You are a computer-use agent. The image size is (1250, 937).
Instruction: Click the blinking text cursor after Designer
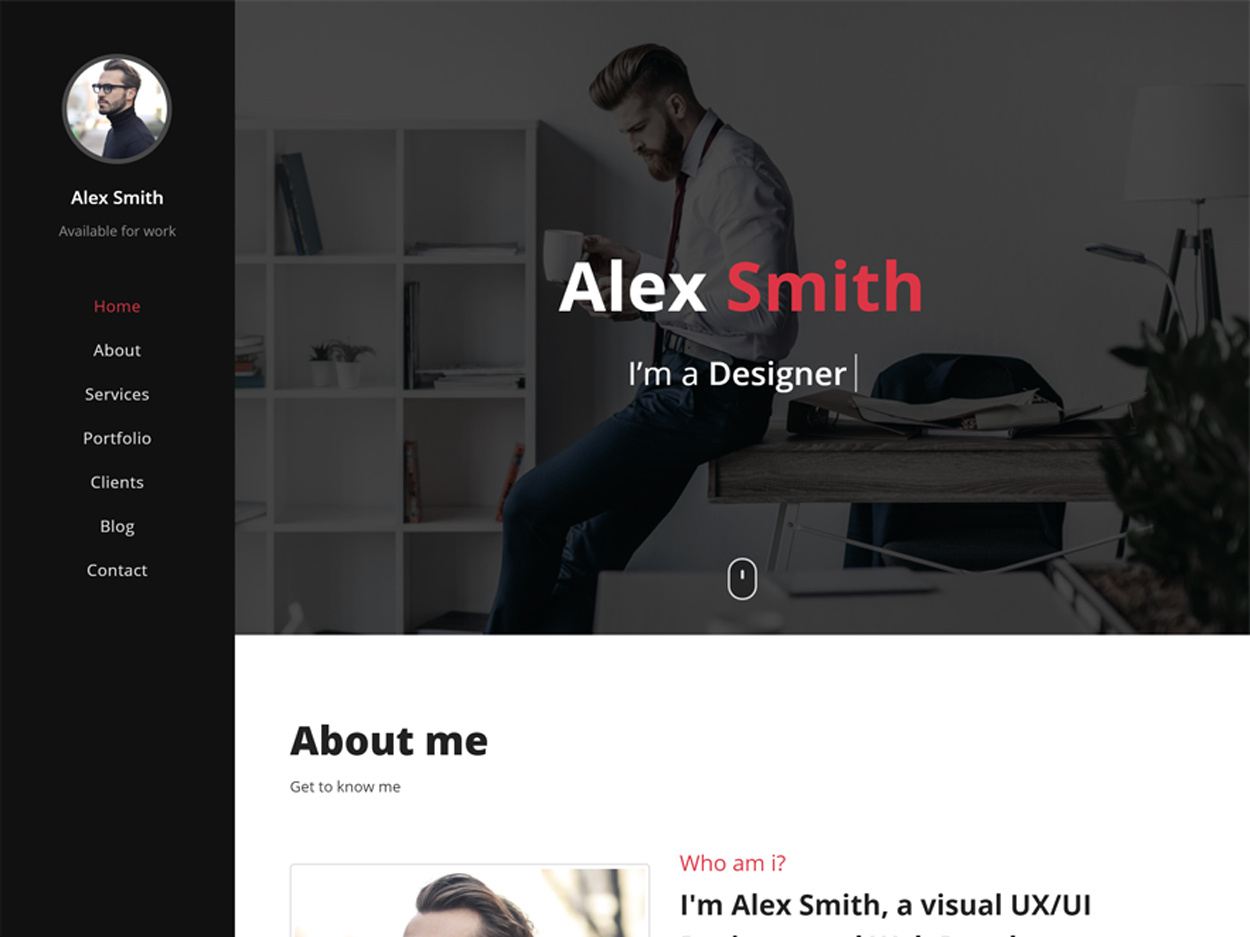tap(856, 372)
